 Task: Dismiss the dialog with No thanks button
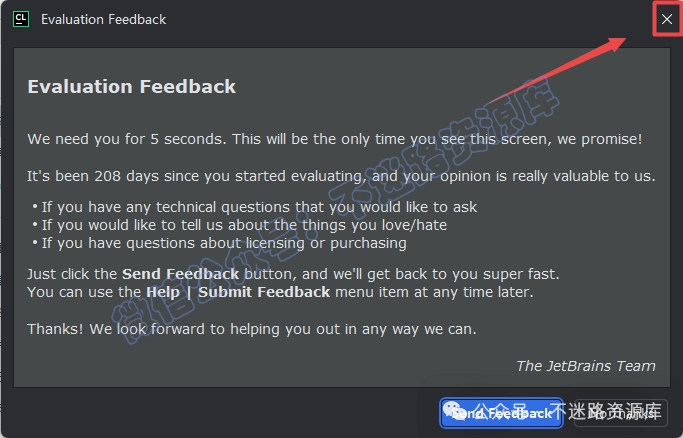[621, 412]
